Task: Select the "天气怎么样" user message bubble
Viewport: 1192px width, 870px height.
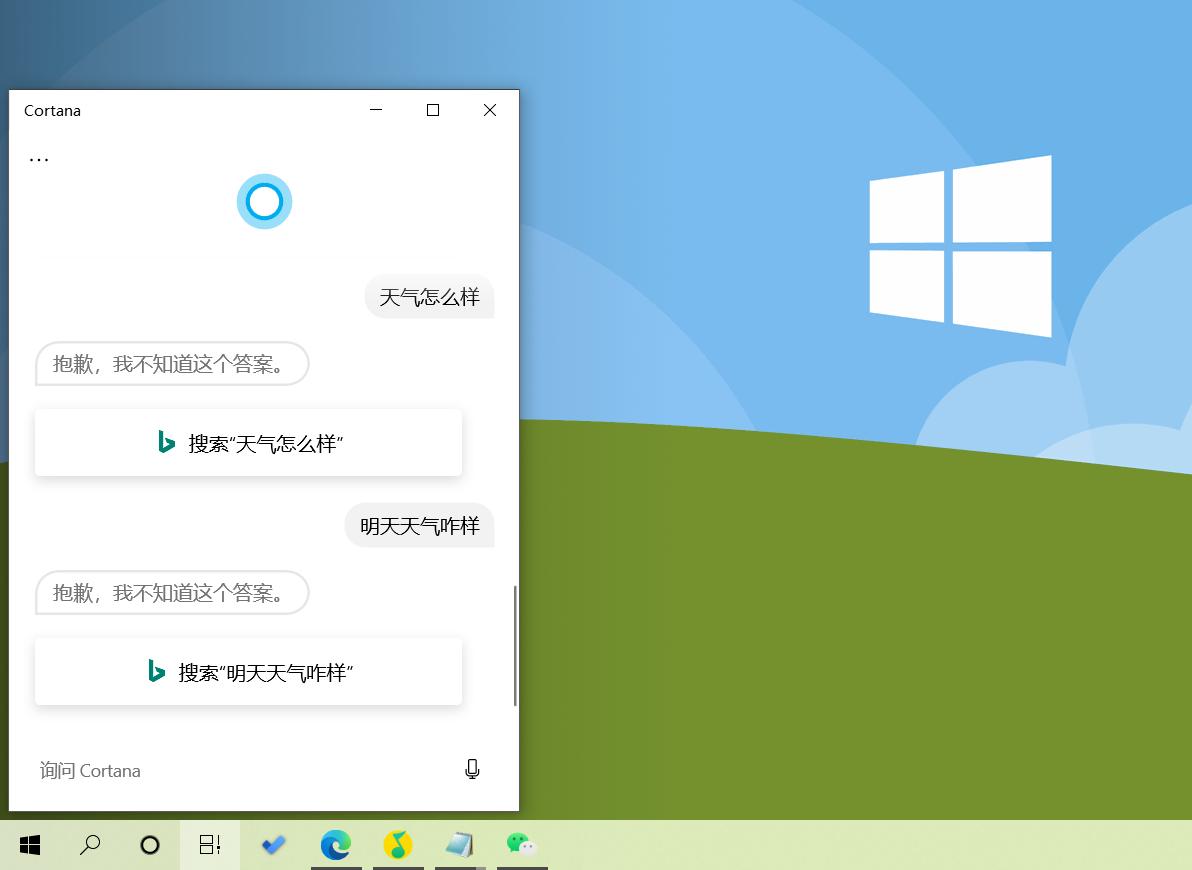Action: (430, 297)
